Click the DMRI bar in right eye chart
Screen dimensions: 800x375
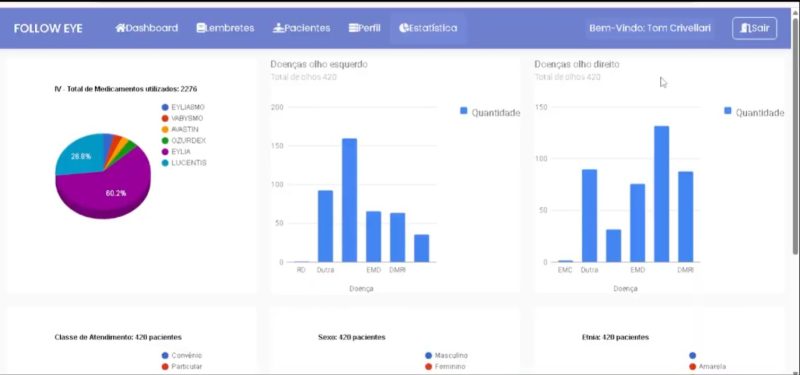point(685,217)
